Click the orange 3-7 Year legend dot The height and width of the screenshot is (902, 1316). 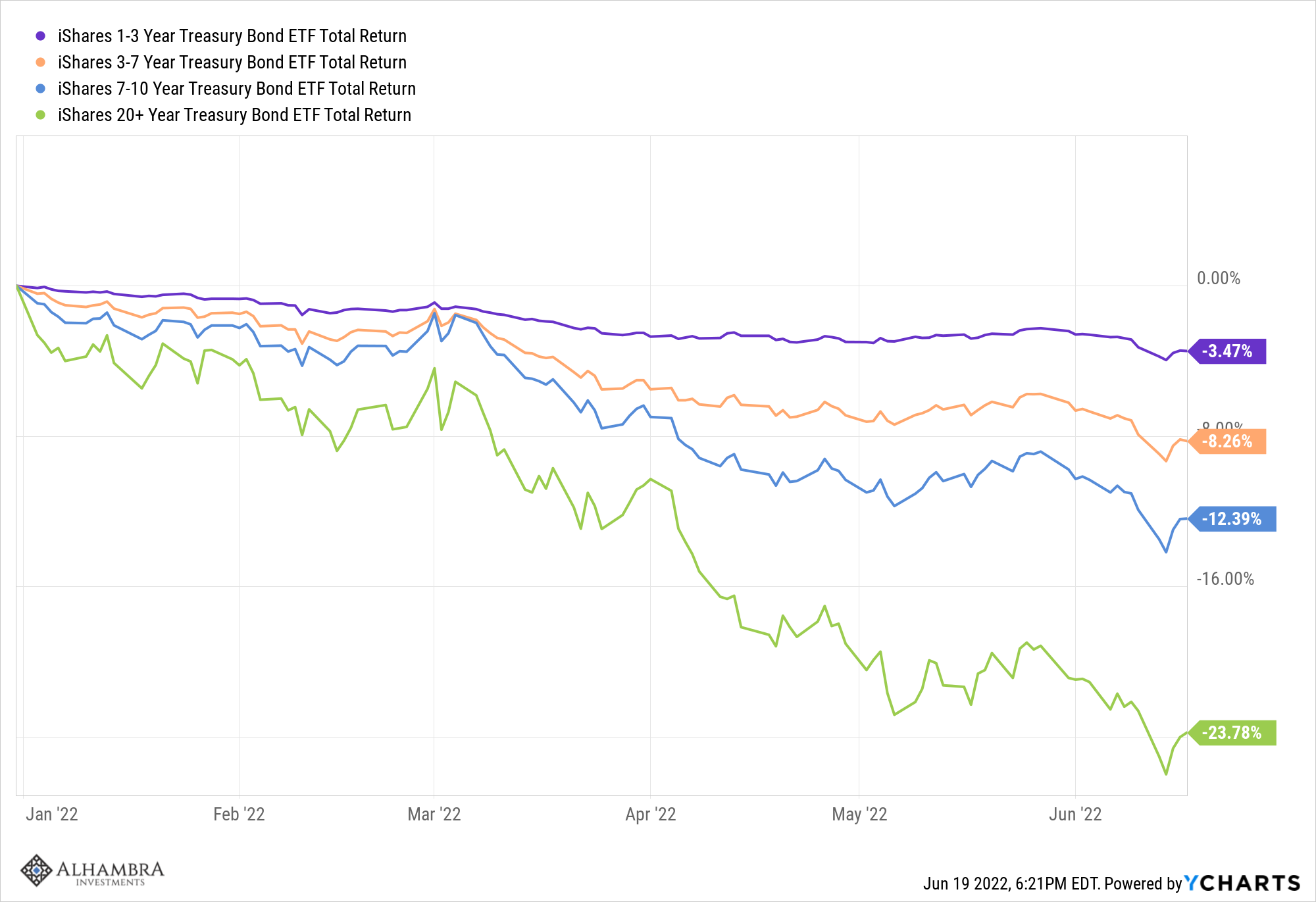click(x=40, y=62)
